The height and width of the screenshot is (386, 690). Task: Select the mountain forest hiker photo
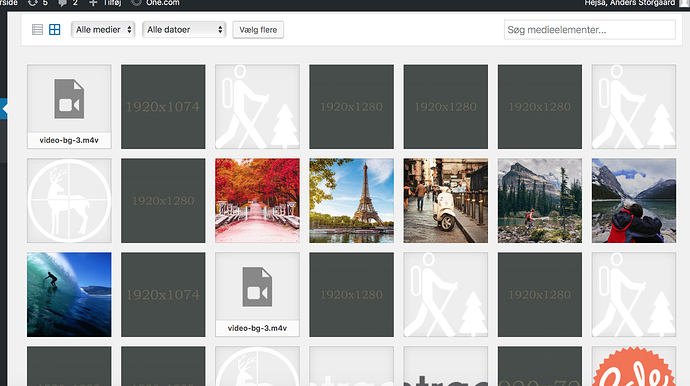[x=540, y=201]
